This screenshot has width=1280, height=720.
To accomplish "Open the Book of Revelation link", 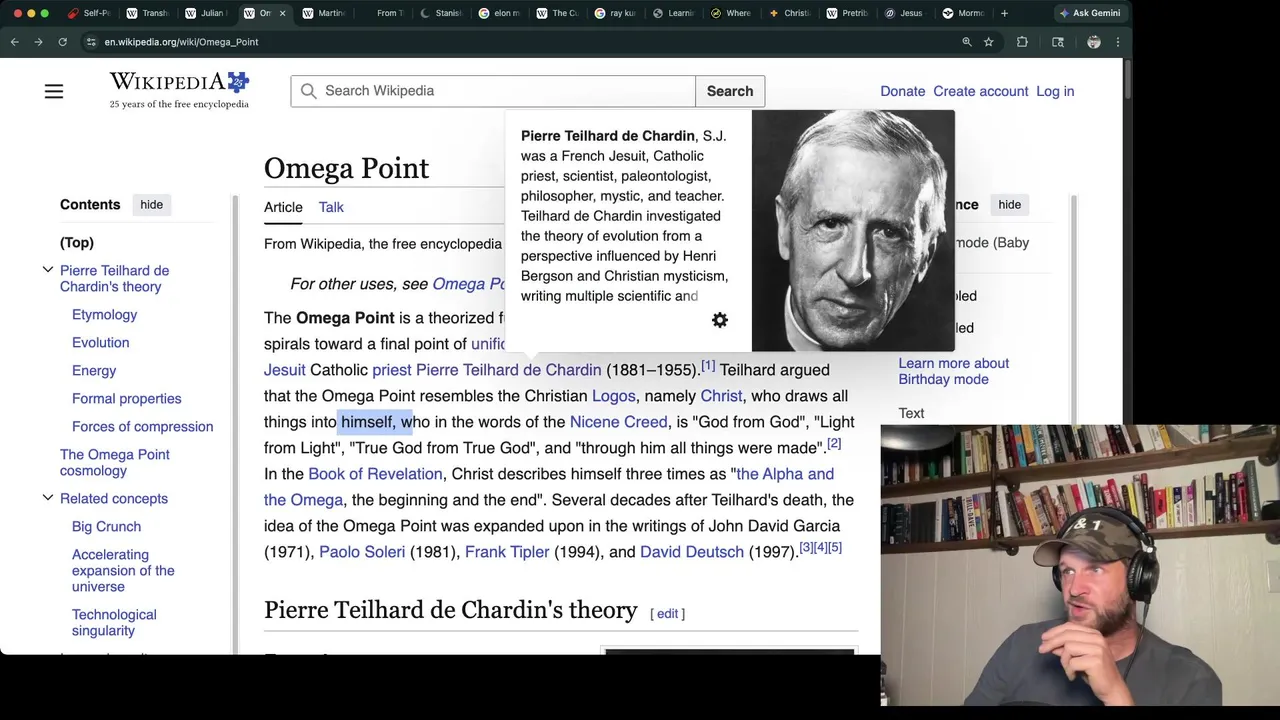I will 375,474.
